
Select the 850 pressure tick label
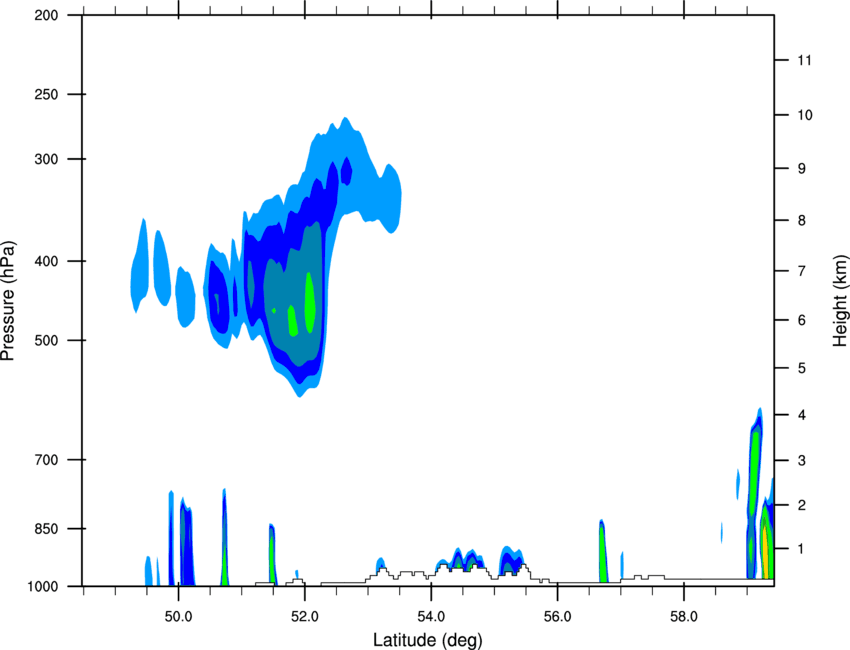[46, 529]
